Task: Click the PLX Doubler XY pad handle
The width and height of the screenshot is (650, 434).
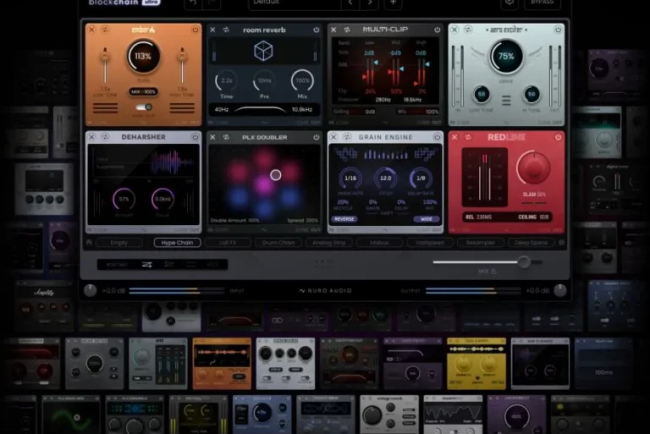Action: click(276, 175)
